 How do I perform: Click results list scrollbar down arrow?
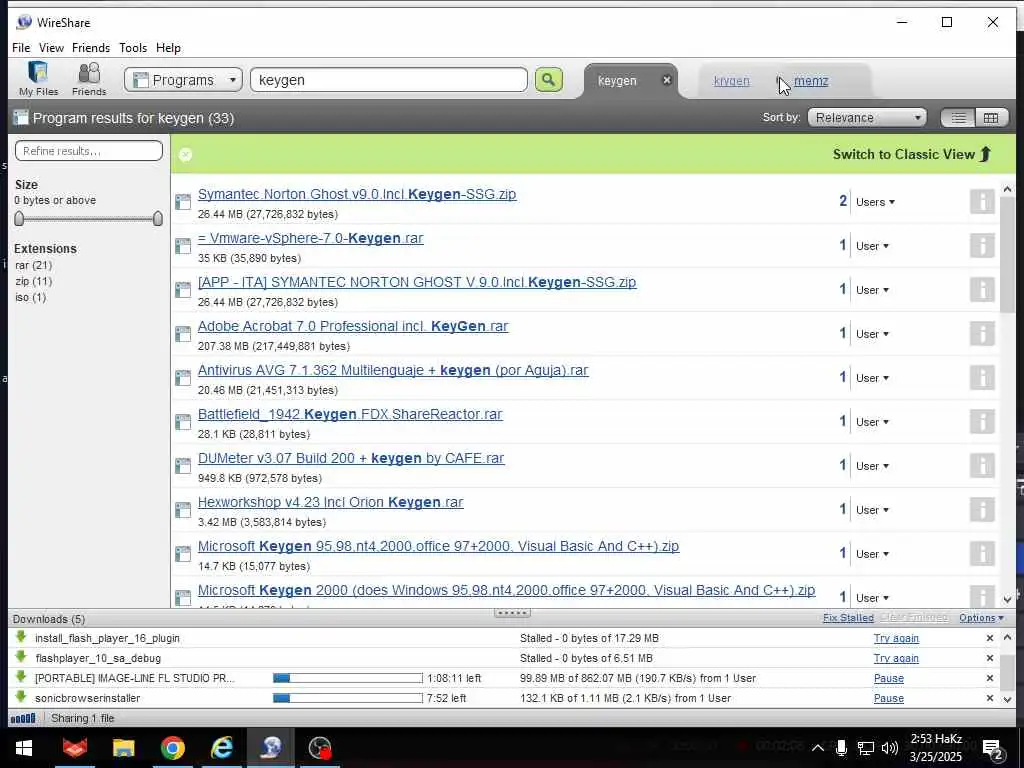[x=1007, y=599]
